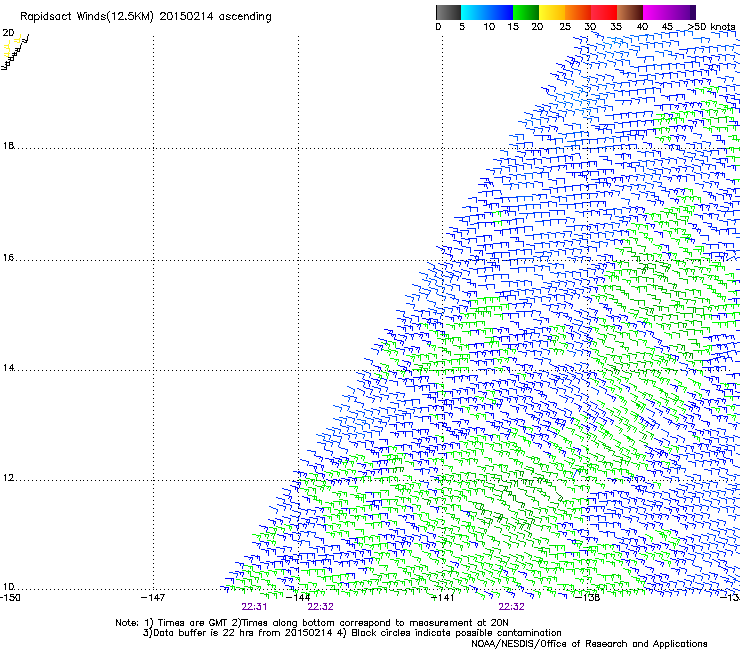740x650 pixels.
Task: Click the '0' legend scale label
Action: coord(438,27)
